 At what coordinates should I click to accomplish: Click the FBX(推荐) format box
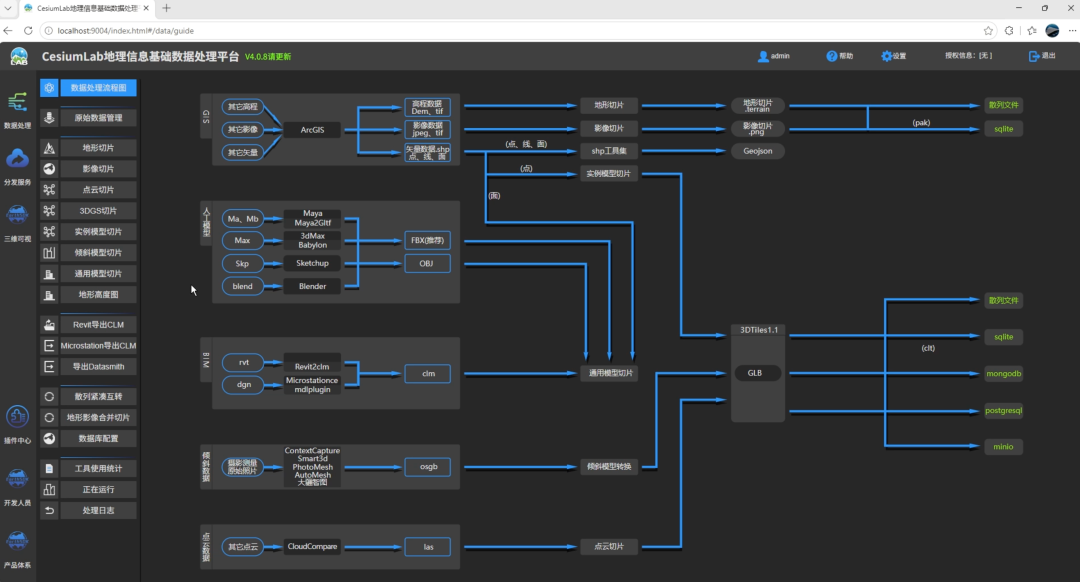tap(427, 240)
